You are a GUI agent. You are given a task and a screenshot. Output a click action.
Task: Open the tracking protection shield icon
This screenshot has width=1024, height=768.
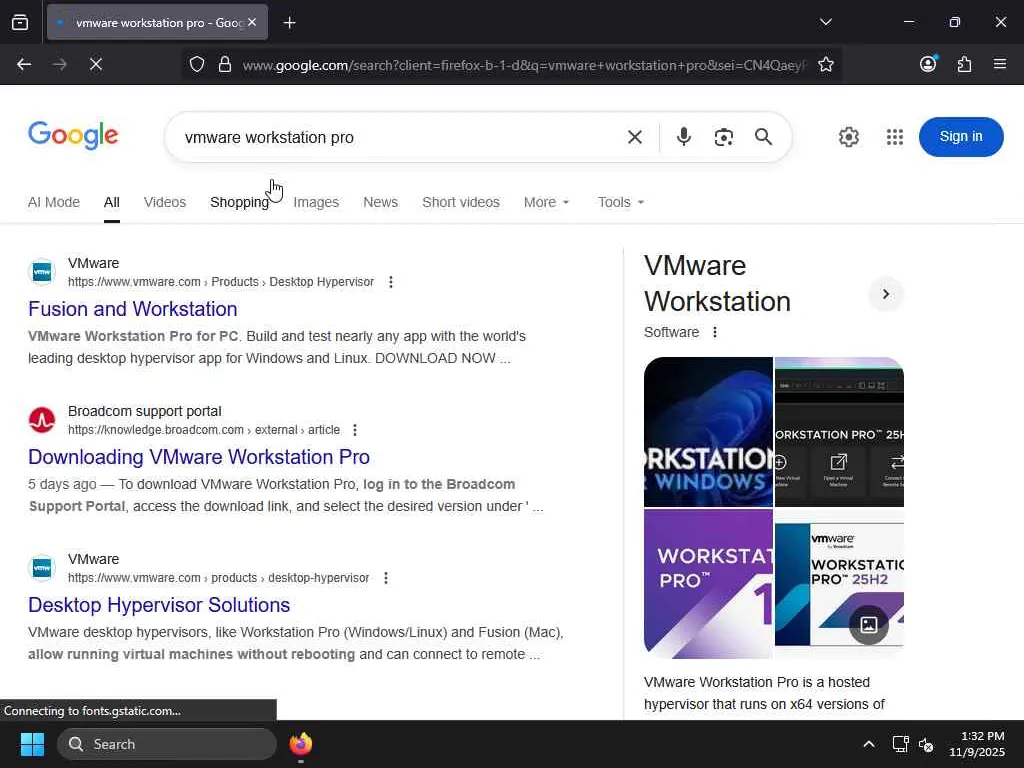(x=197, y=64)
